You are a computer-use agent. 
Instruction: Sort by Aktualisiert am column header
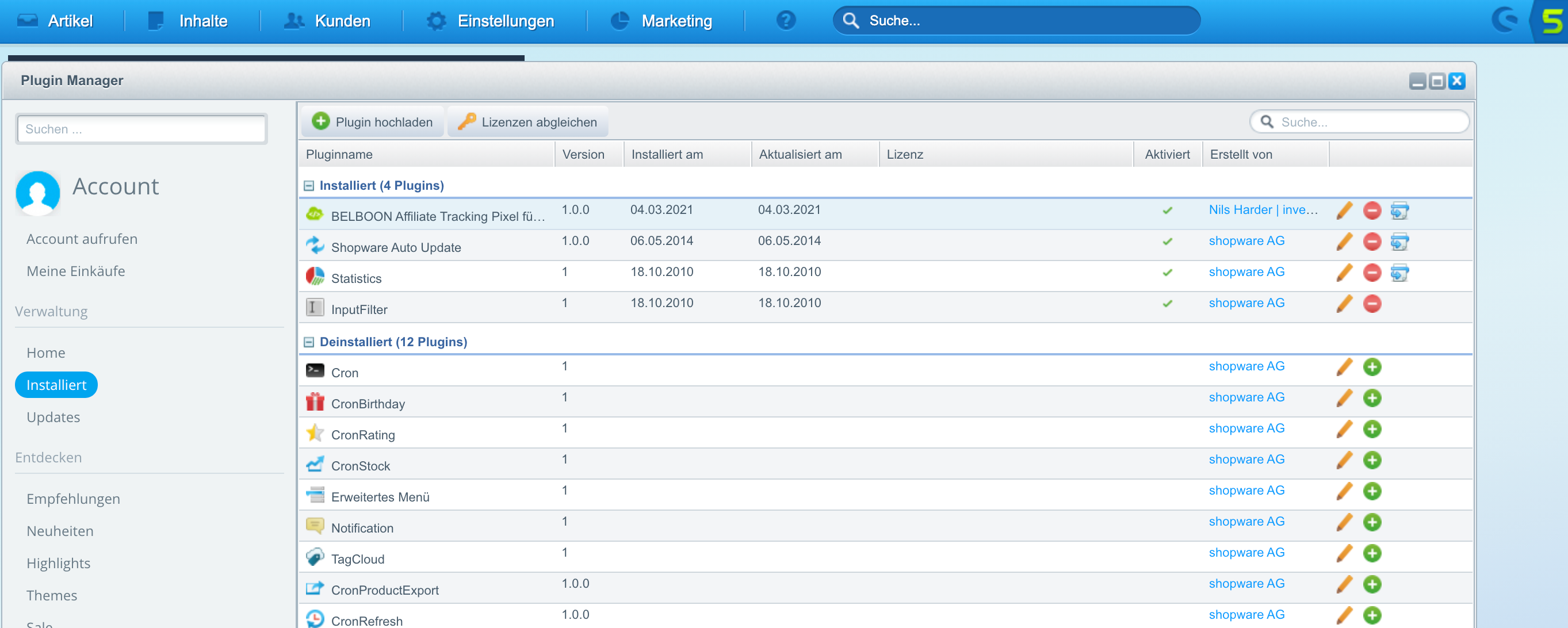tap(816, 155)
